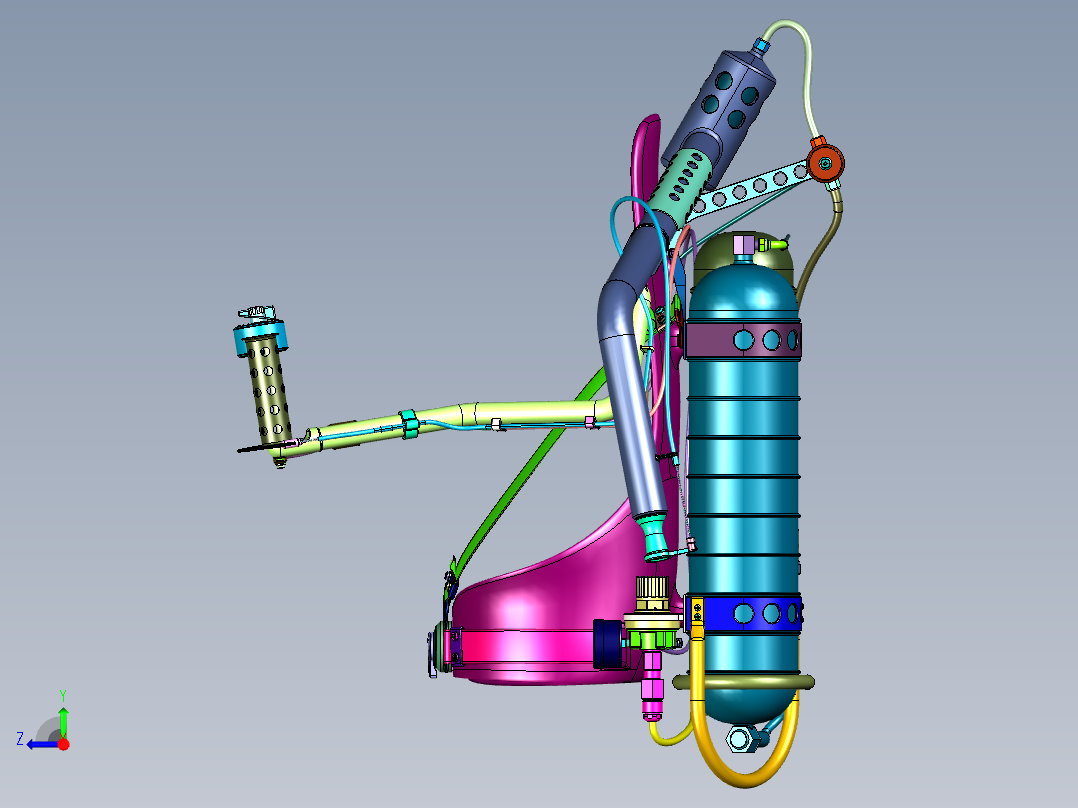Select the mint green perforated sleeve tube

(681, 188)
